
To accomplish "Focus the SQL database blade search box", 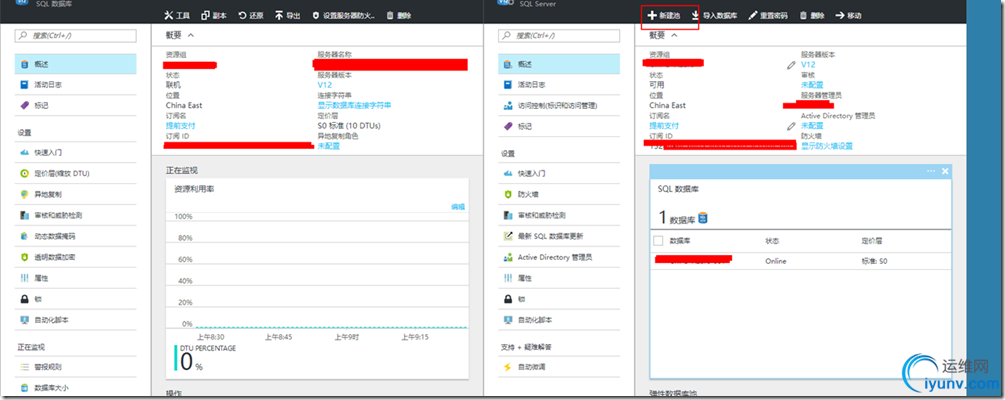I will click(x=76, y=36).
